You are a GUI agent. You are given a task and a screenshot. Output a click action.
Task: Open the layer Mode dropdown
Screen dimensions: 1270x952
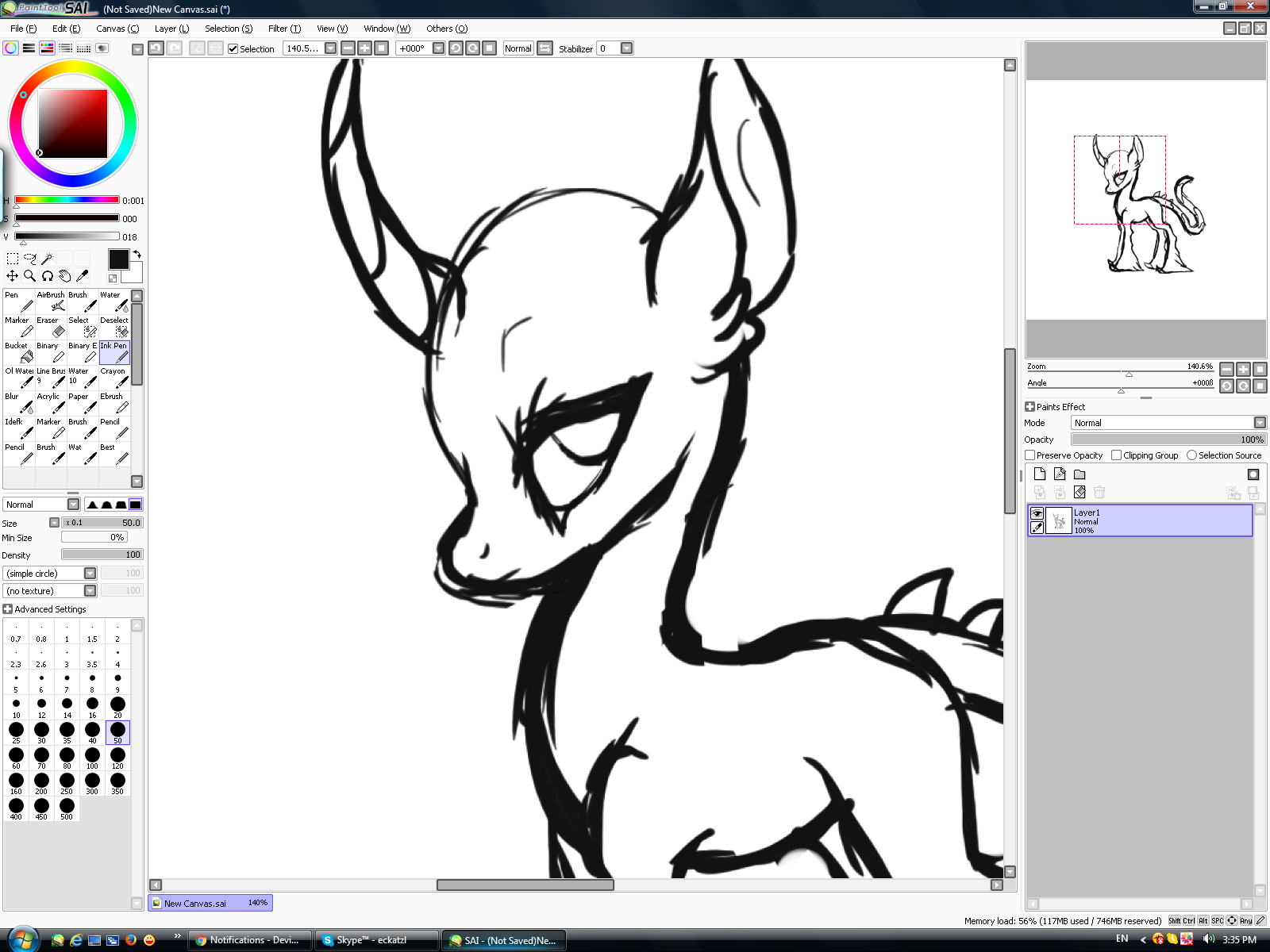[1260, 423]
